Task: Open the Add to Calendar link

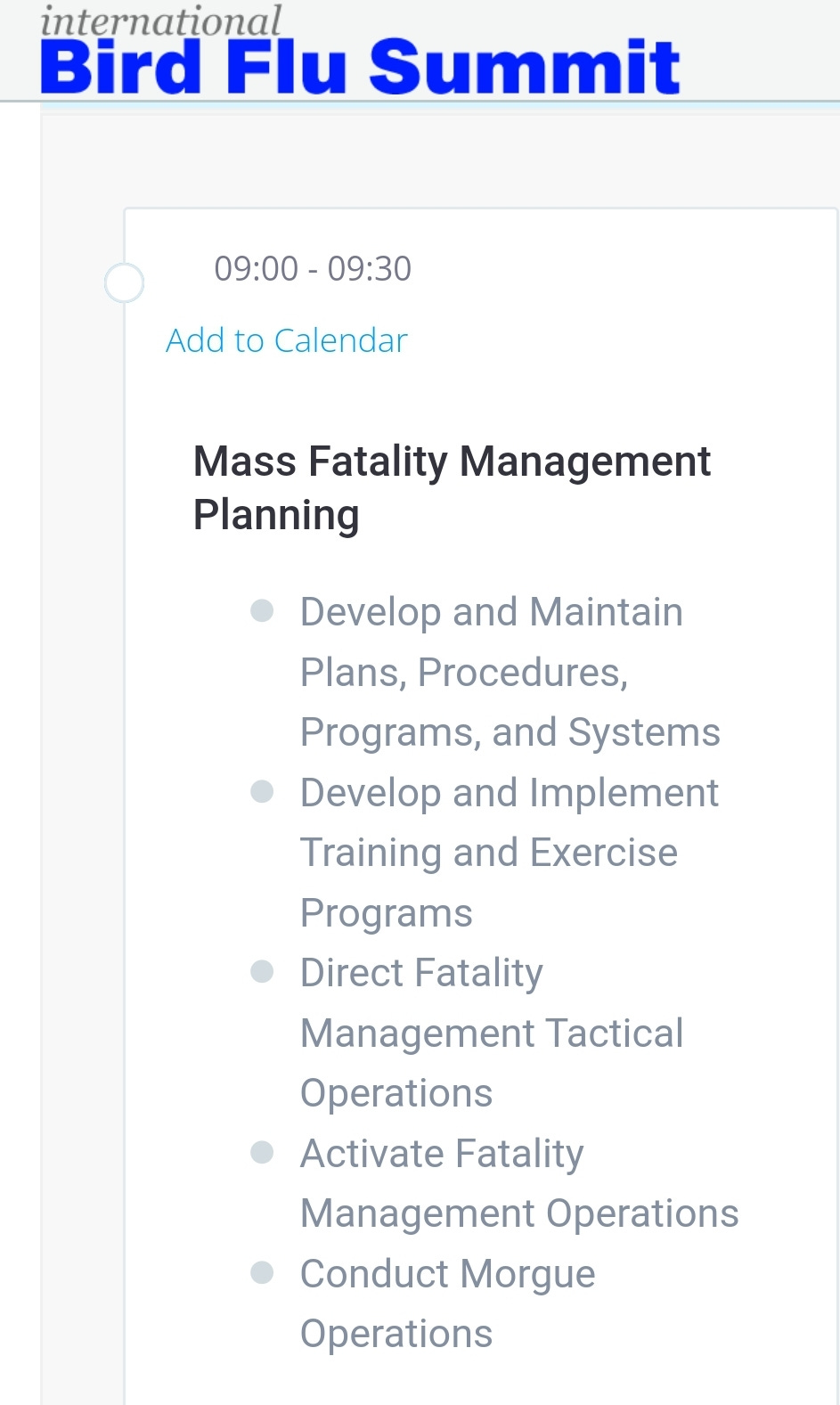Action: pyautogui.click(x=286, y=340)
